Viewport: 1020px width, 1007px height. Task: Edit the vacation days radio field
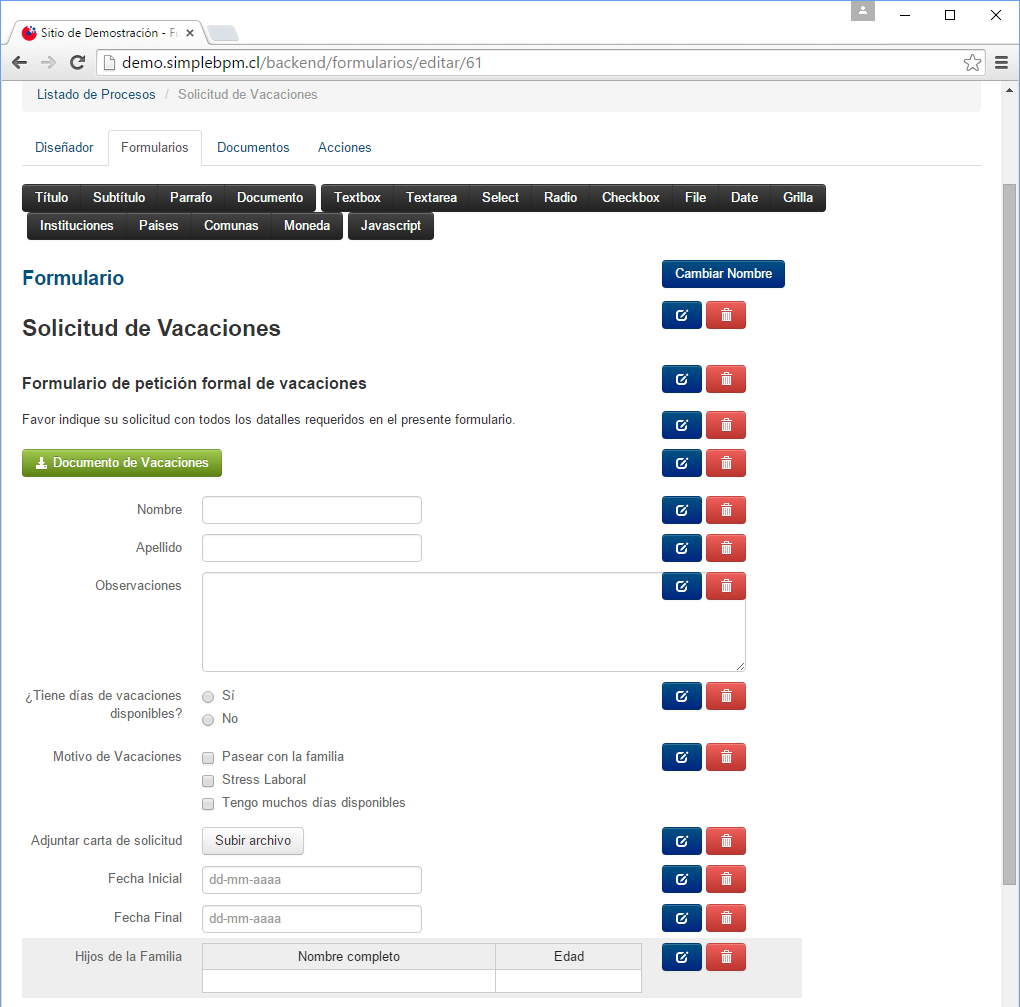click(x=681, y=696)
